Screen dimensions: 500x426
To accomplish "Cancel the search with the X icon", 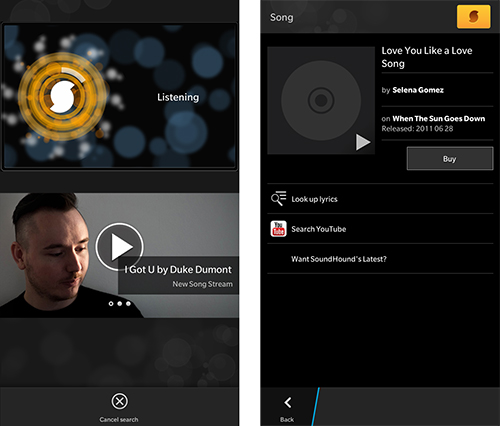I will 119,401.
